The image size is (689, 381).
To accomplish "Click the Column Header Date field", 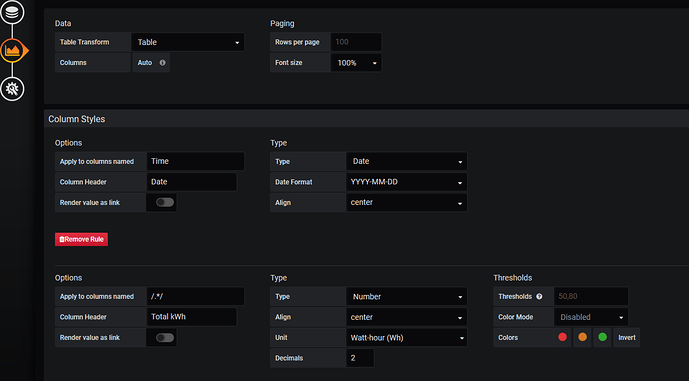I will coord(192,182).
